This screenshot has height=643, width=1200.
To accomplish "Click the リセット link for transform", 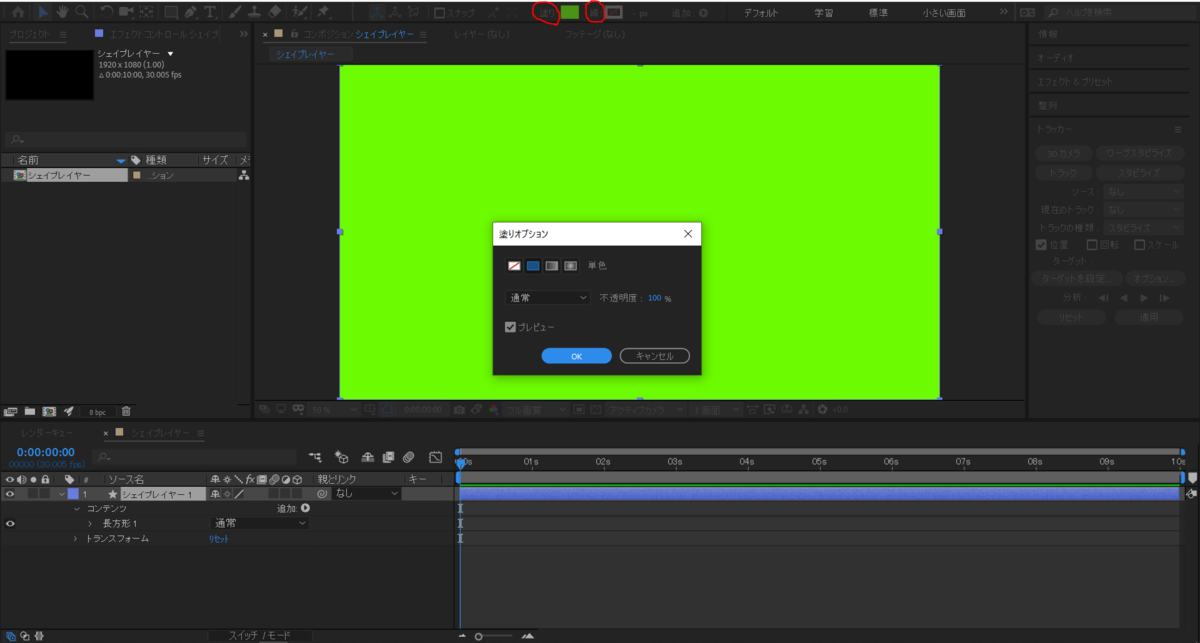I will (x=219, y=538).
